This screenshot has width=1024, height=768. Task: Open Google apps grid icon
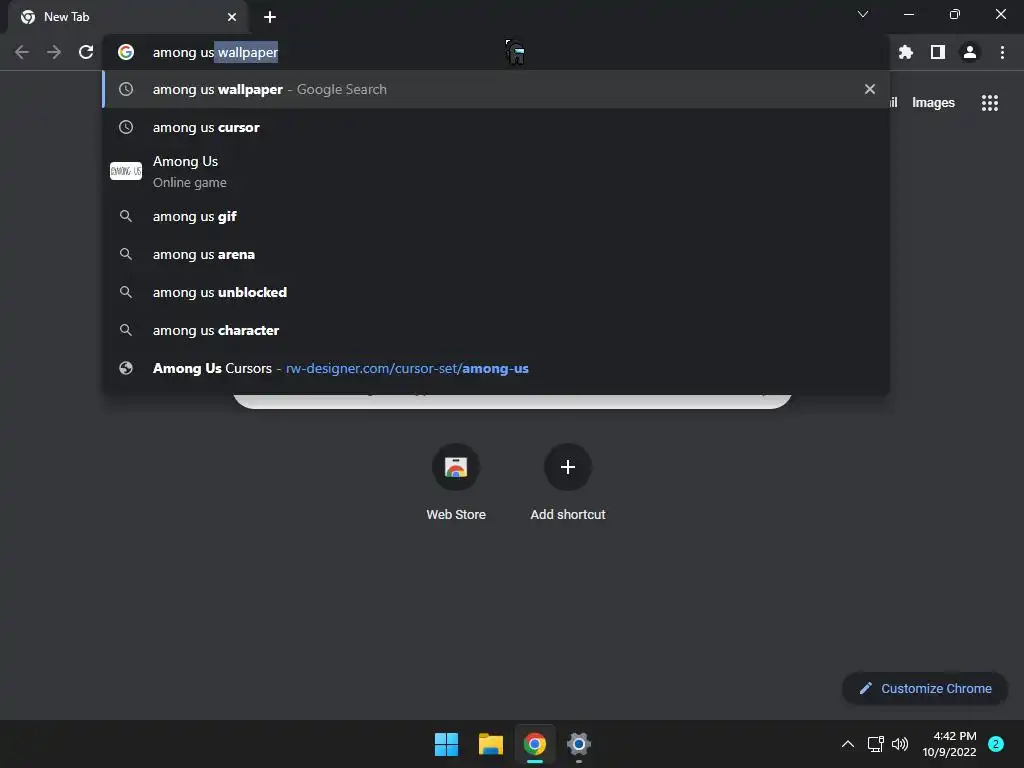pyautogui.click(x=990, y=103)
